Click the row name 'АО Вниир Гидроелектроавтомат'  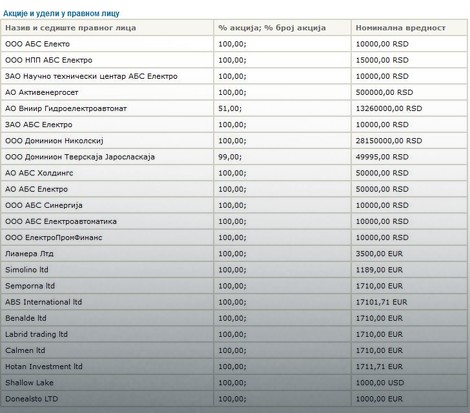pos(66,109)
